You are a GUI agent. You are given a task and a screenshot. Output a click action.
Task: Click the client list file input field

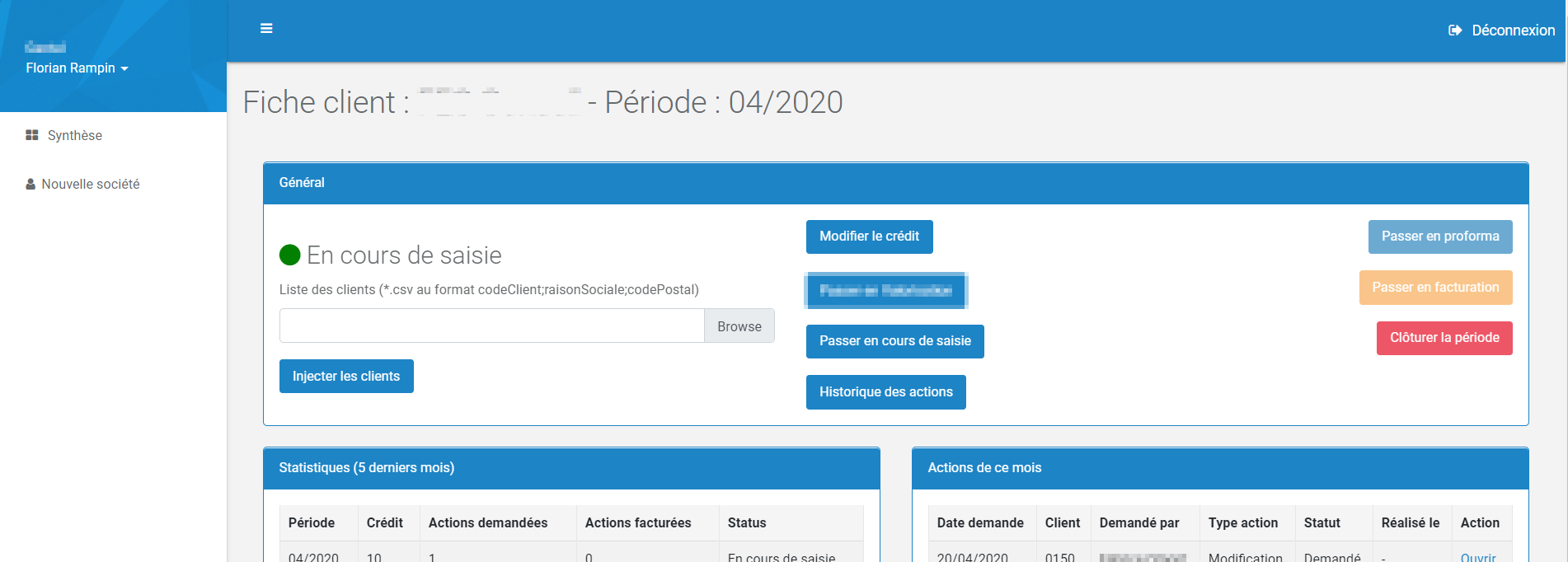pos(491,326)
